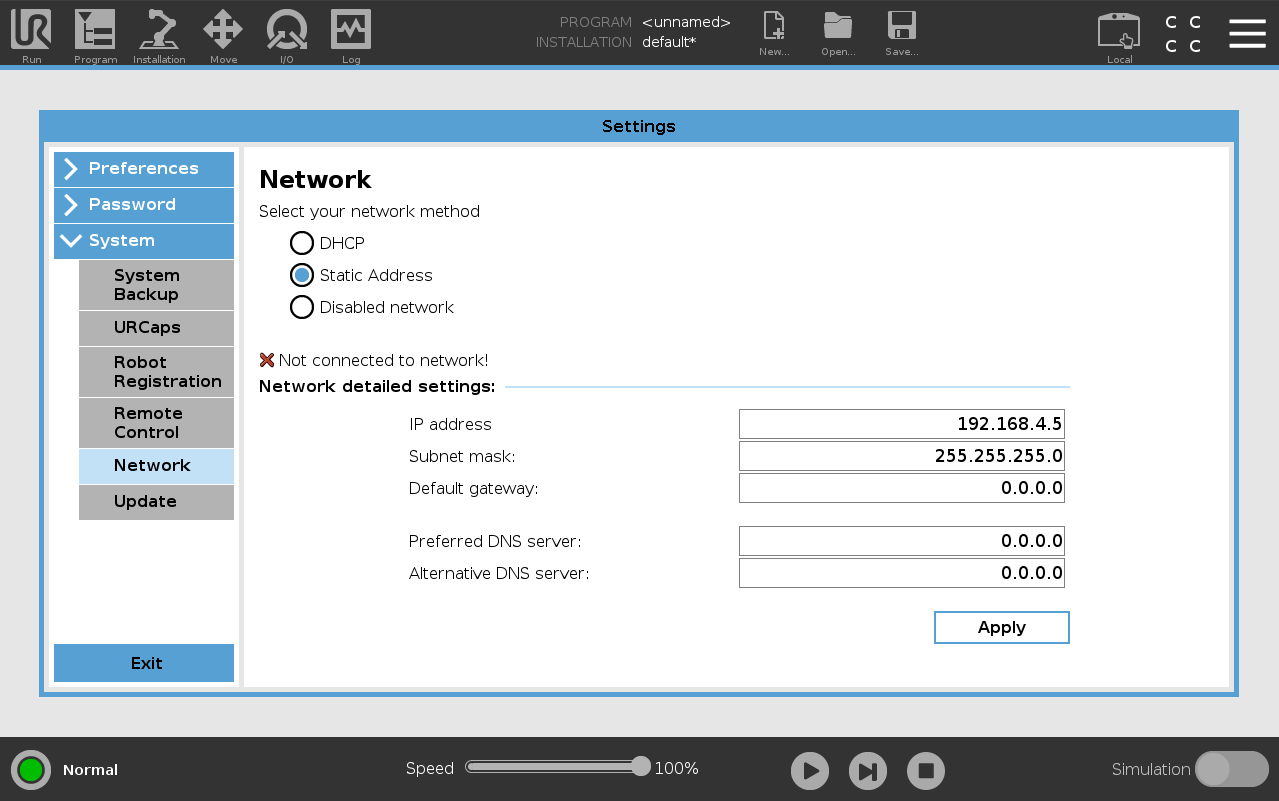1279x801 pixels.
Task: Switch to Remote Control settings
Action: click(156, 423)
